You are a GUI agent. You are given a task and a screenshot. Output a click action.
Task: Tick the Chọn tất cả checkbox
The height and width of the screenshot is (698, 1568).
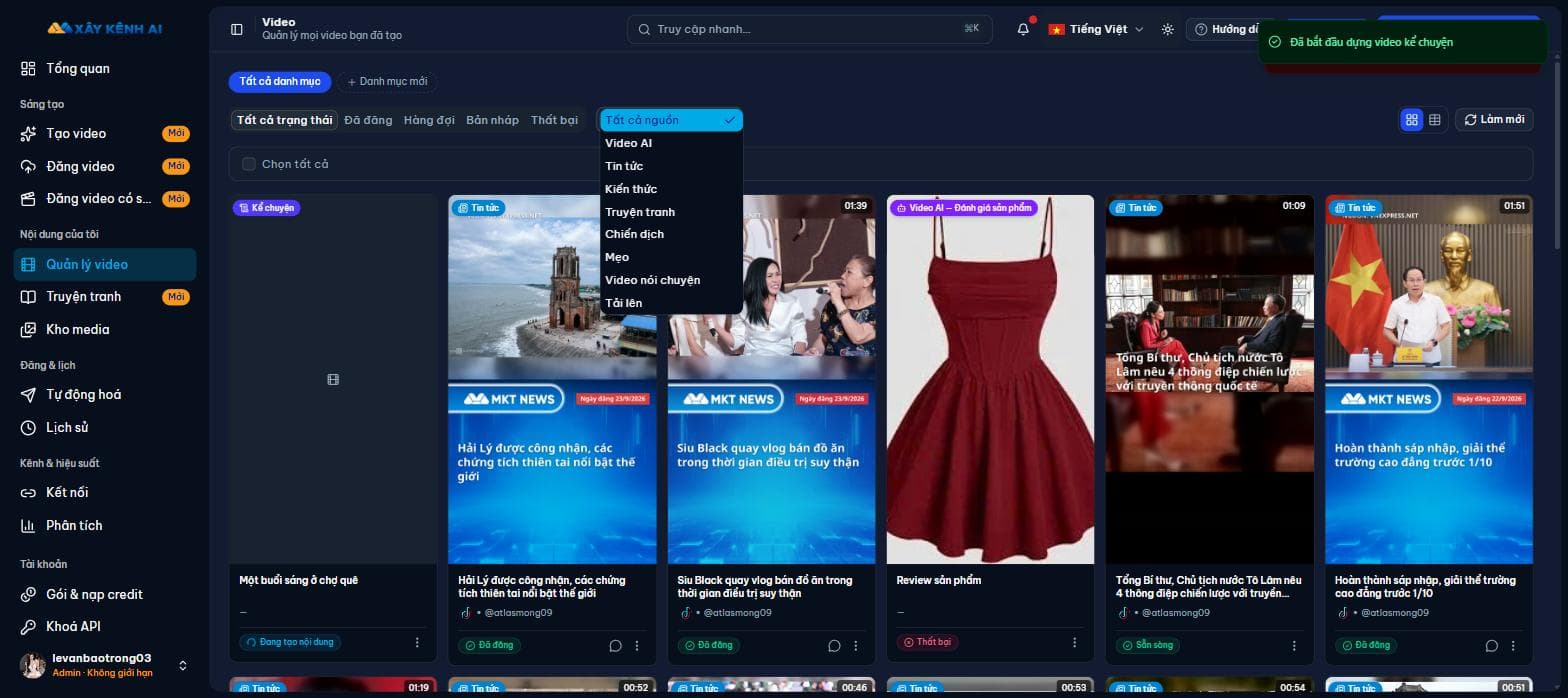(249, 164)
